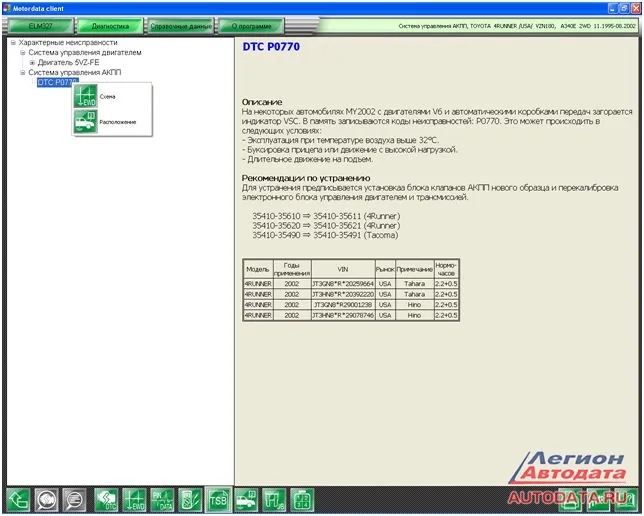Viewport: 644px width, 516px height.
Task: Switch to the Диагностика tab
Action: click(x=110, y=26)
